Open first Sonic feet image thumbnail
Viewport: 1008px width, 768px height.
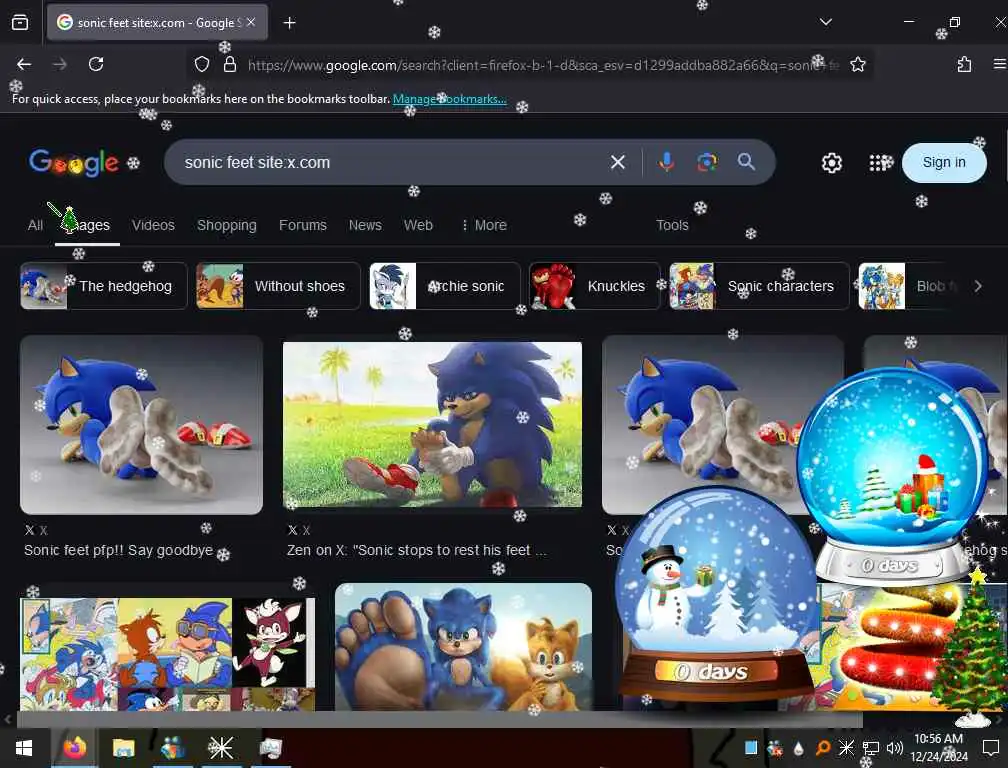pos(141,425)
